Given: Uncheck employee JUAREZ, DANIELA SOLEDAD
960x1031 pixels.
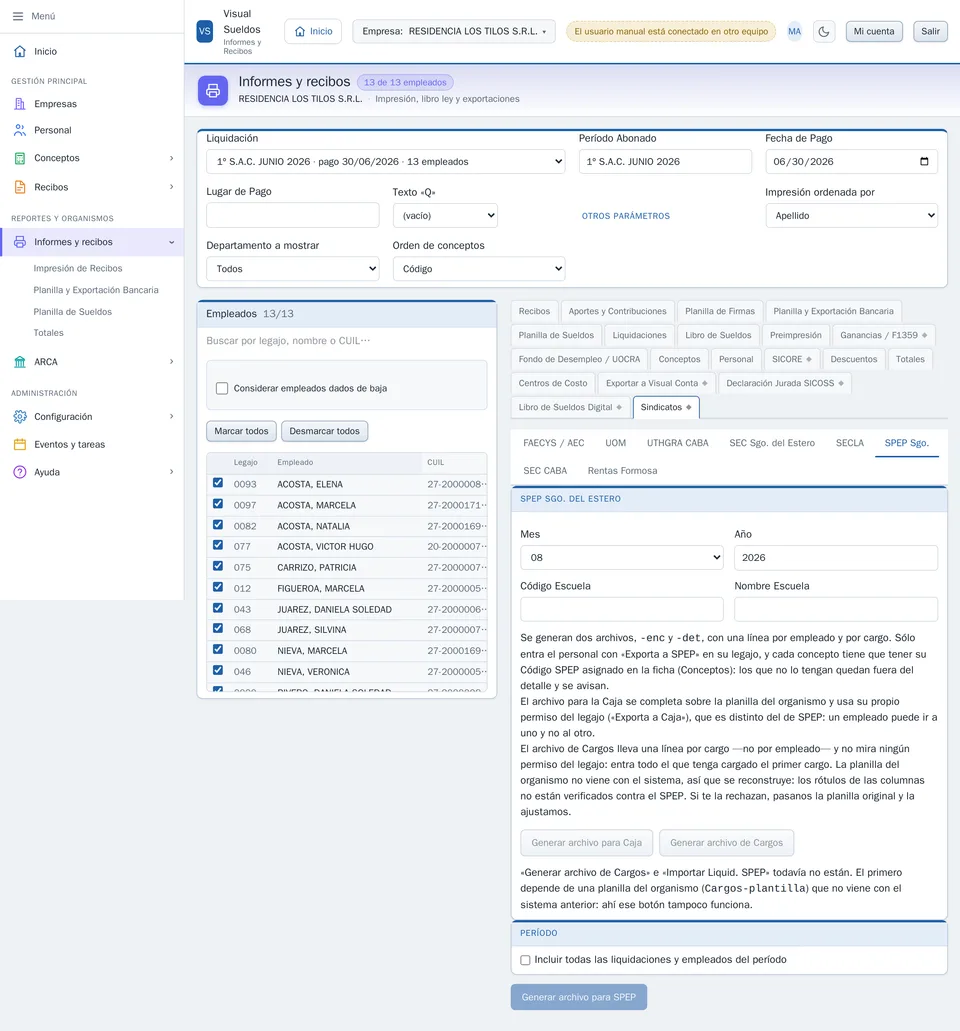Looking at the screenshot, I should coord(218,608).
